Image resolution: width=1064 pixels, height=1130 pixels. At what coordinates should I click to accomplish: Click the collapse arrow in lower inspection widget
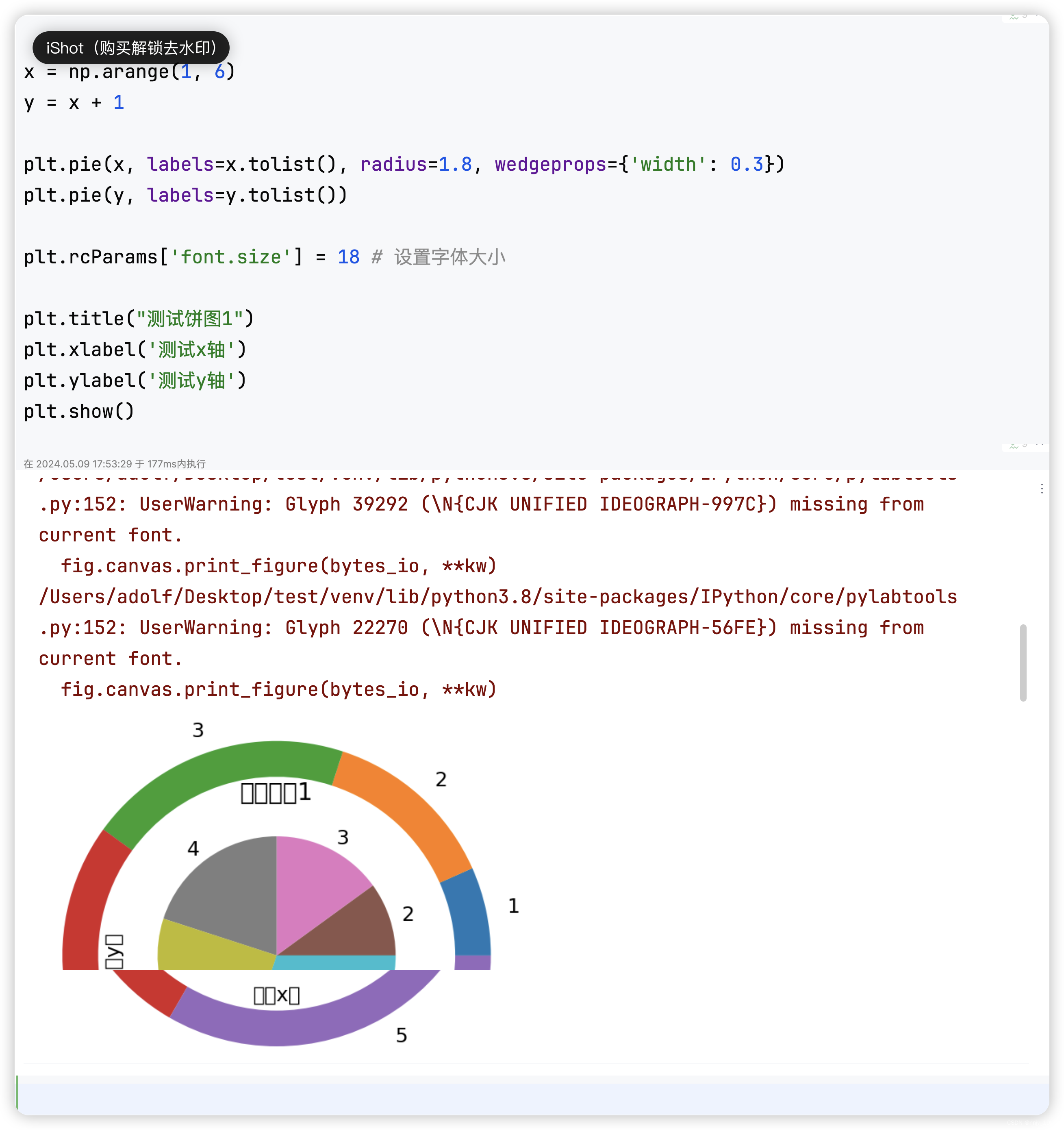(1039, 445)
